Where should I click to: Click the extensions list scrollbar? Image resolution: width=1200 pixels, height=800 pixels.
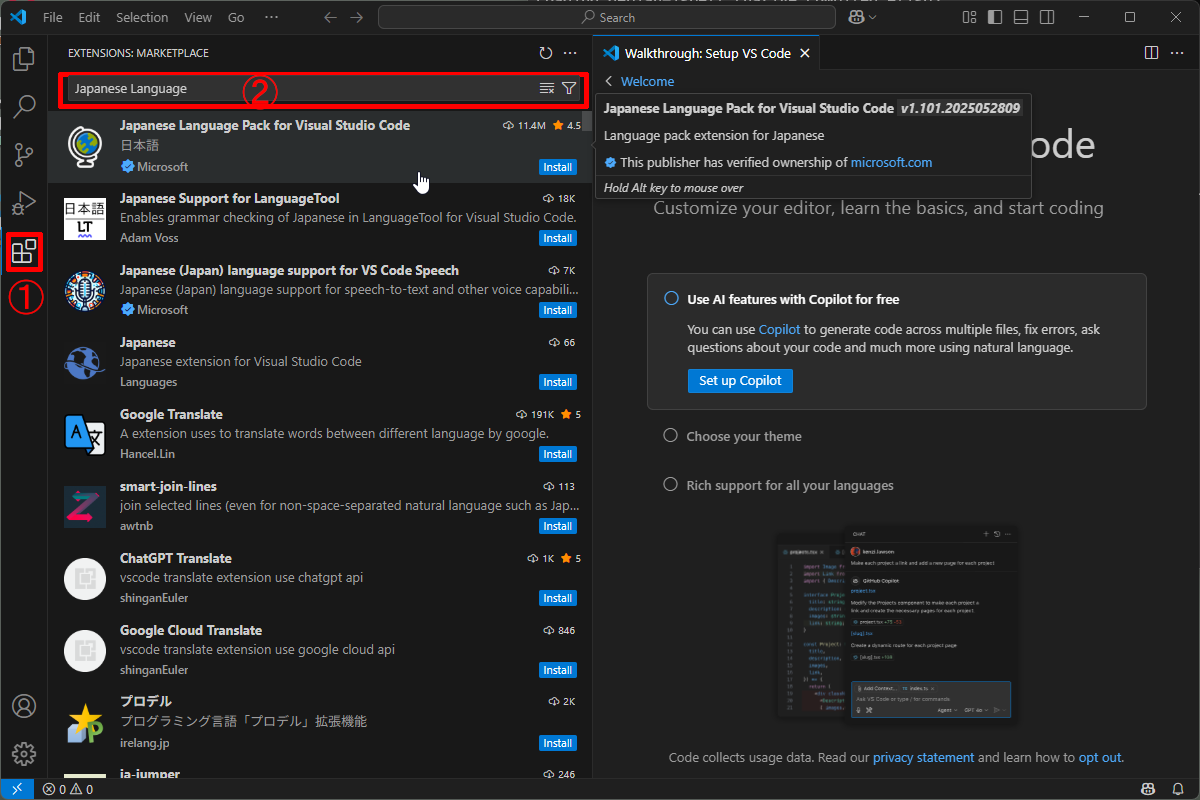point(588,121)
